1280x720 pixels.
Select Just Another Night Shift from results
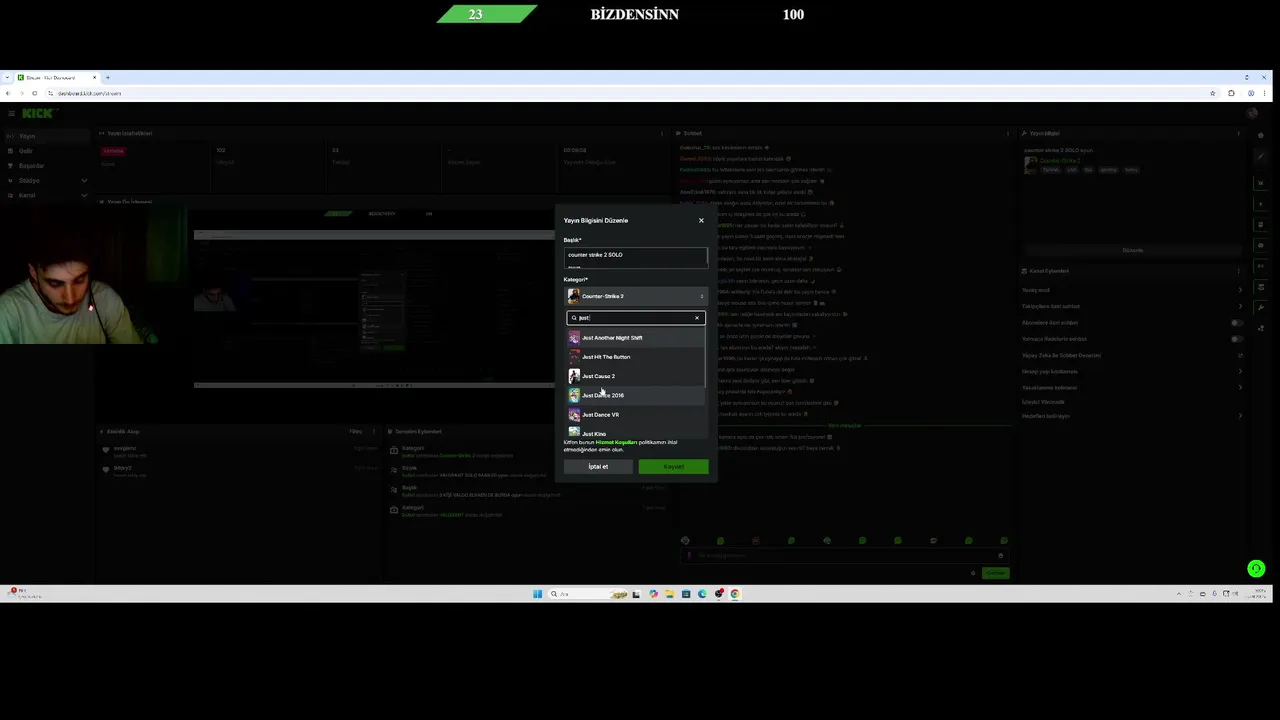coord(634,338)
